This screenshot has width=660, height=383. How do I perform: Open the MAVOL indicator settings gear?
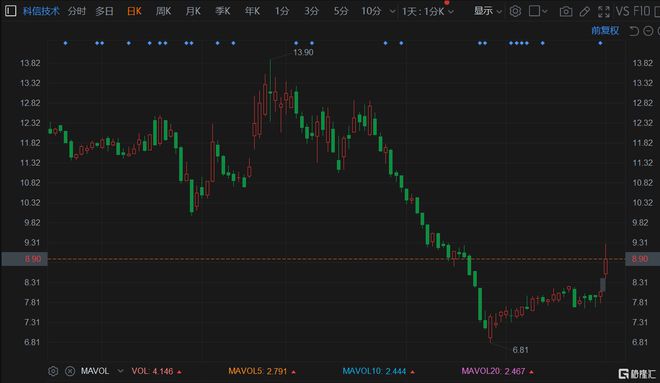point(53,371)
